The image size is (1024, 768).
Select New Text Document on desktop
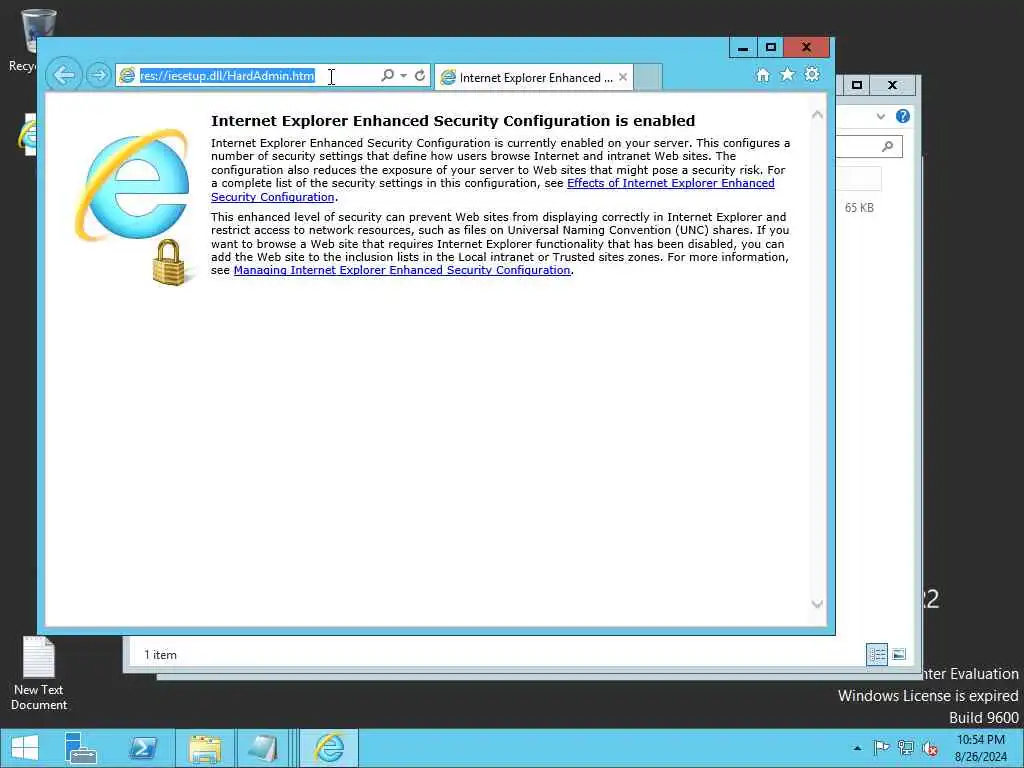39,673
